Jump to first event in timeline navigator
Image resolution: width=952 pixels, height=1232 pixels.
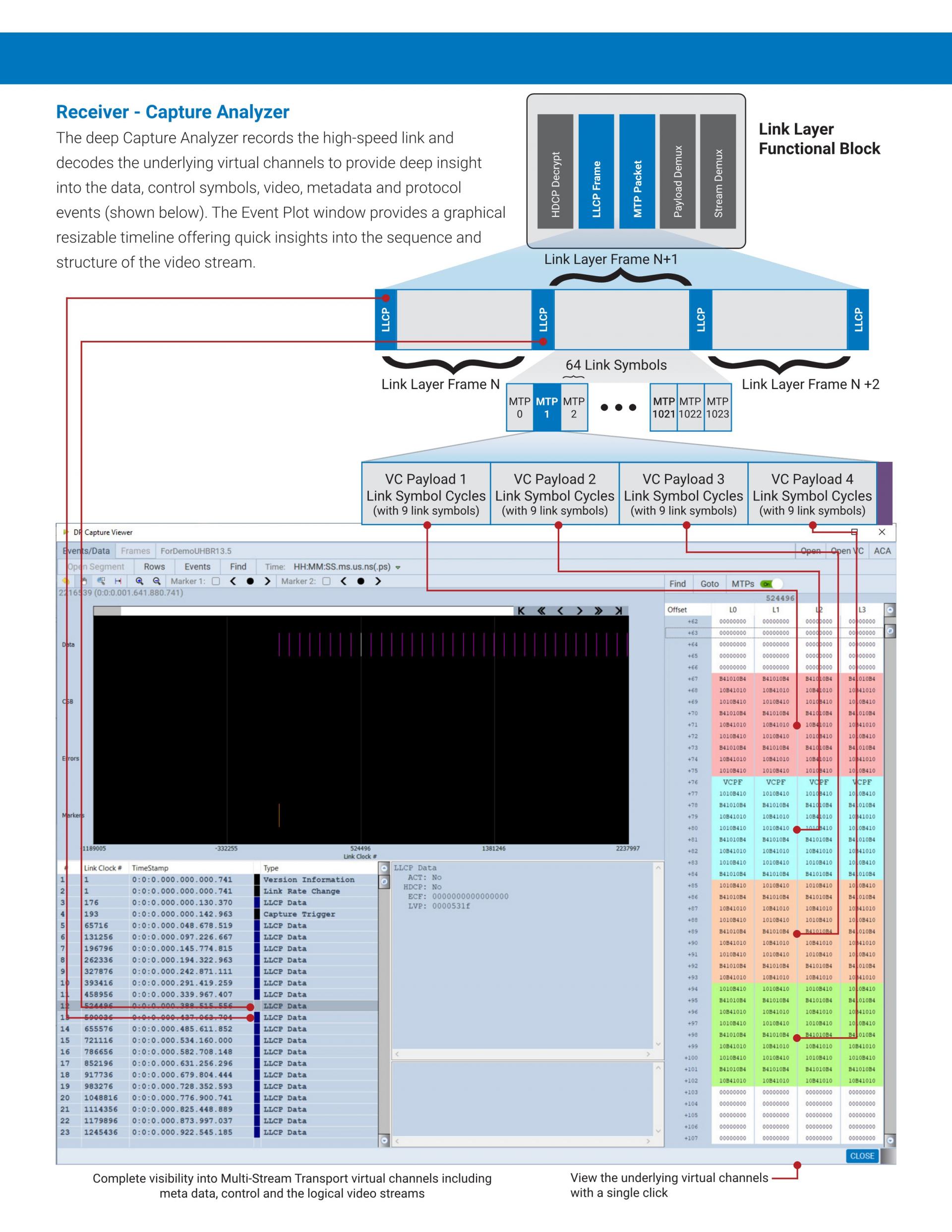point(522,611)
